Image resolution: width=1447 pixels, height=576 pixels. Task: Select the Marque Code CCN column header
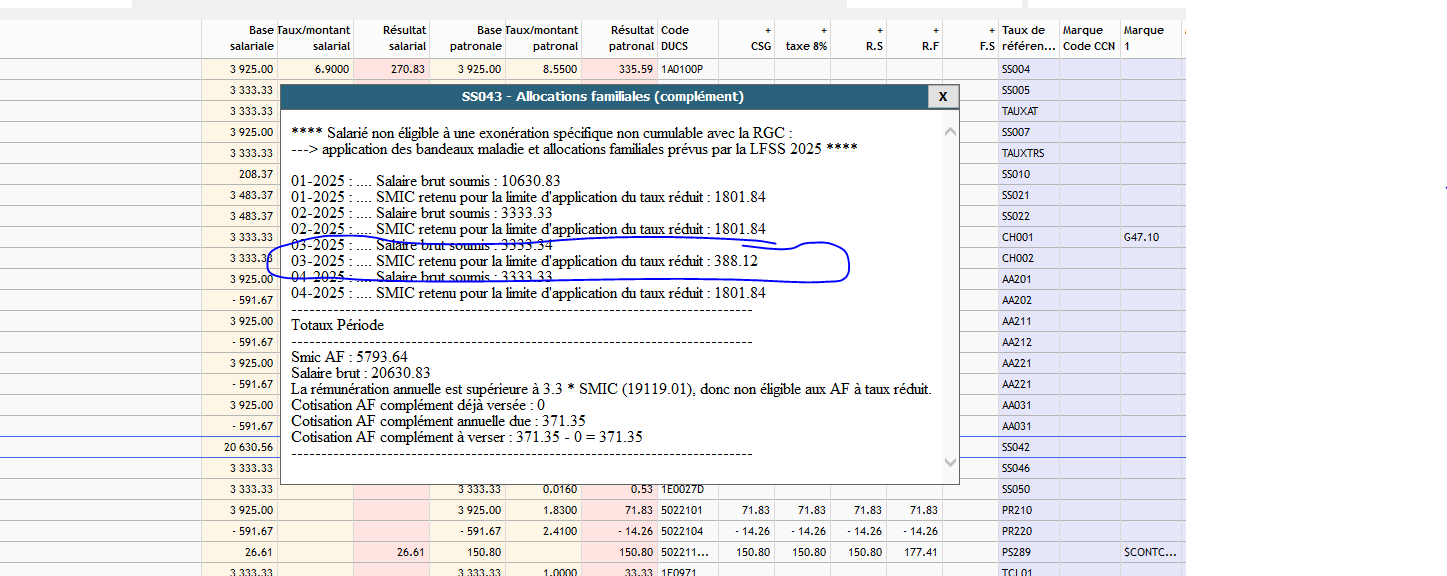(x=1090, y=38)
